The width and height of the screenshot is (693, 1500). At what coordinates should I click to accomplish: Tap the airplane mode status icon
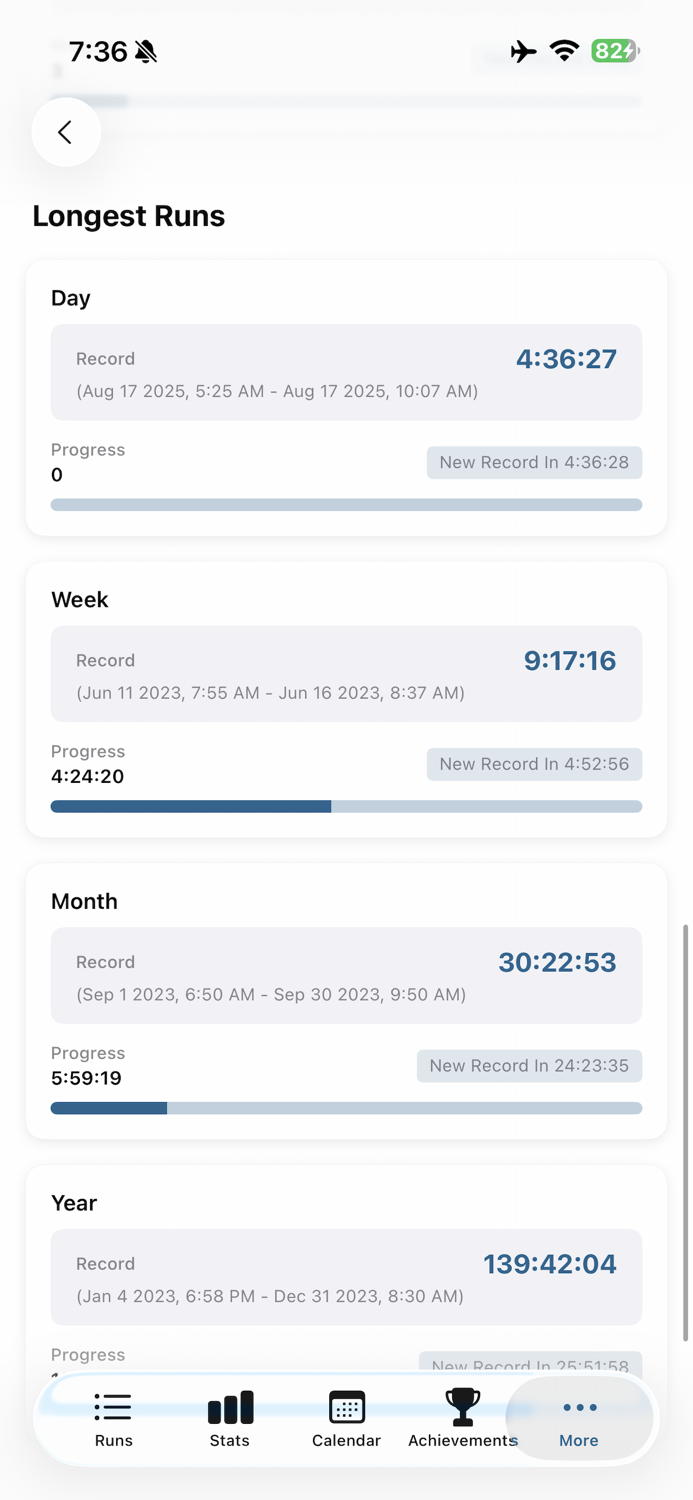(x=523, y=51)
